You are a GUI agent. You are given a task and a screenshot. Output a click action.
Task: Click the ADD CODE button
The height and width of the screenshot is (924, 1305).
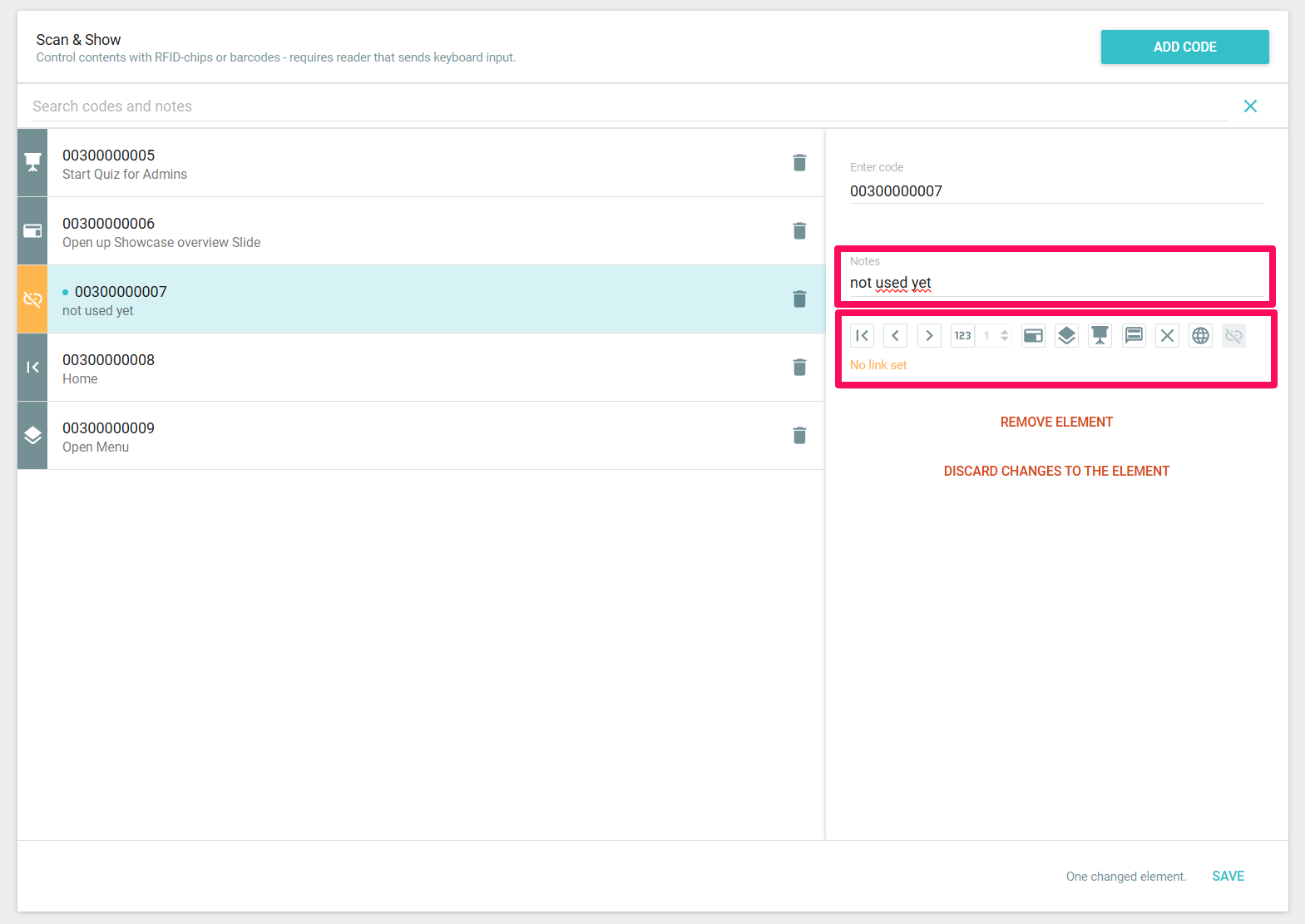[x=1184, y=47]
